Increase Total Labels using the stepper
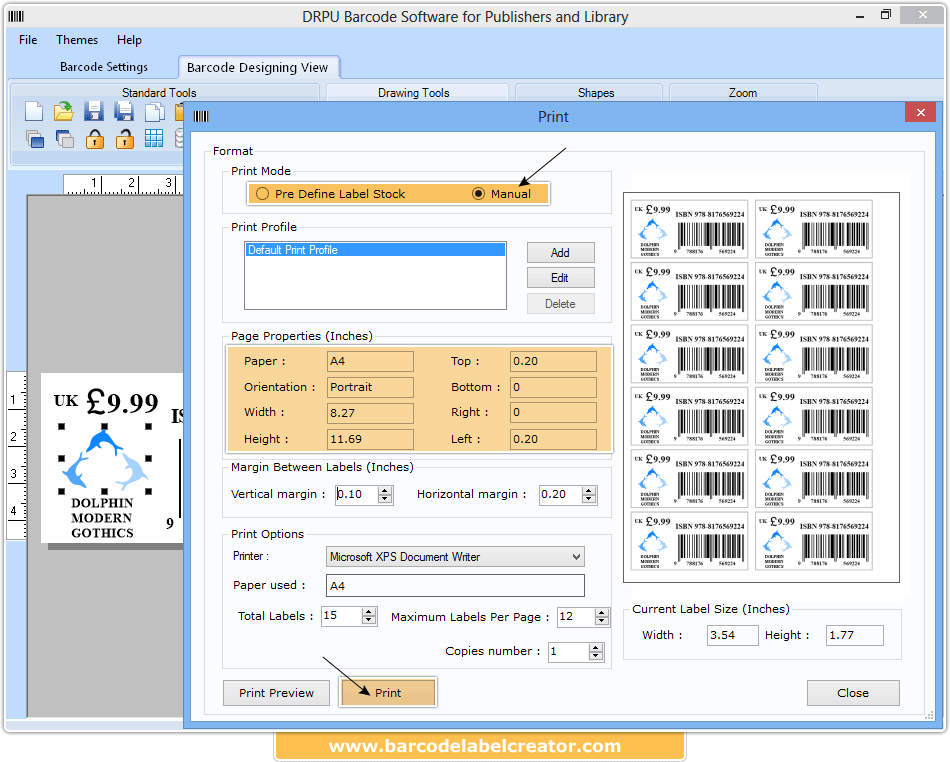950x762 pixels. (x=370, y=611)
